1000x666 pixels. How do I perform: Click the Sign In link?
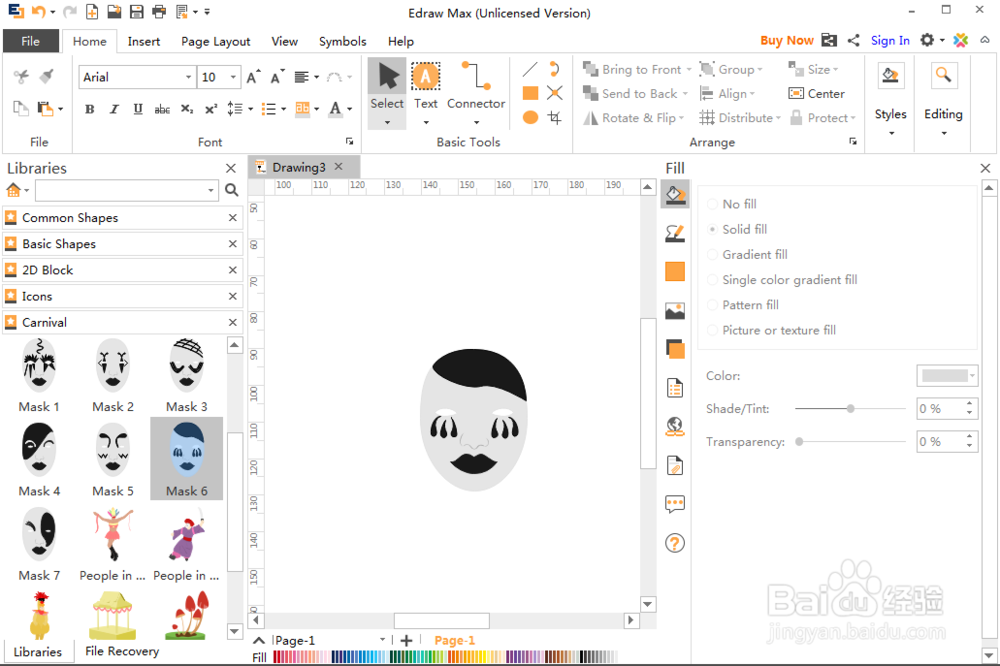(x=890, y=40)
